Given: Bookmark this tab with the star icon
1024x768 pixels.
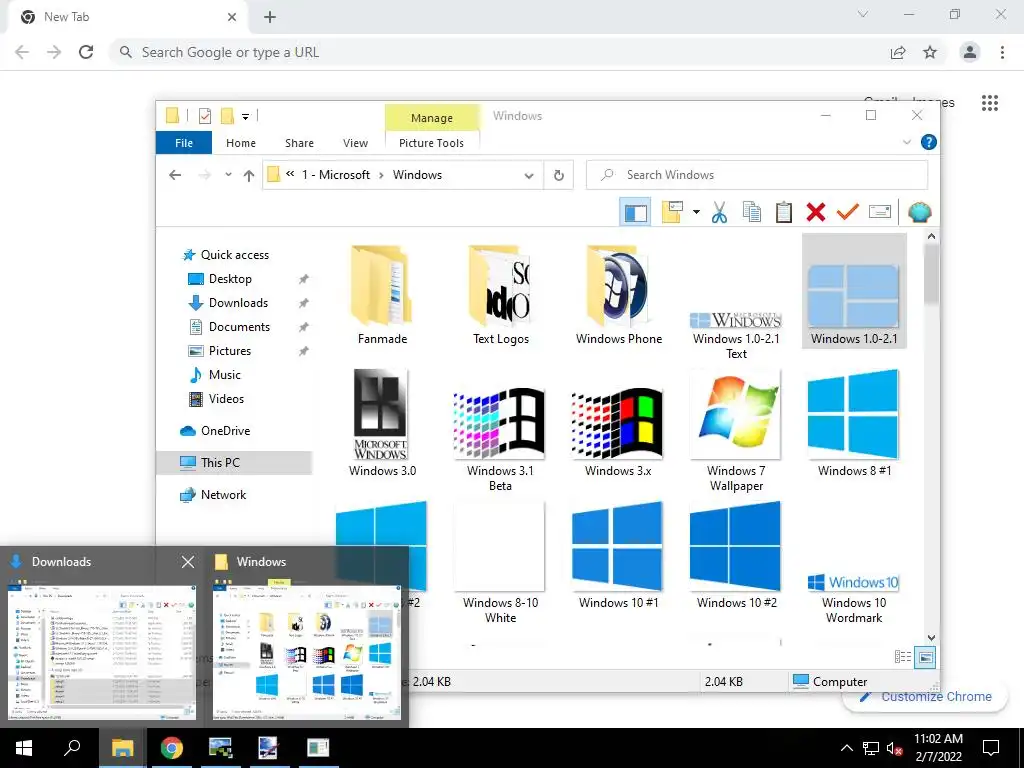Looking at the screenshot, I should (x=930, y=52).
